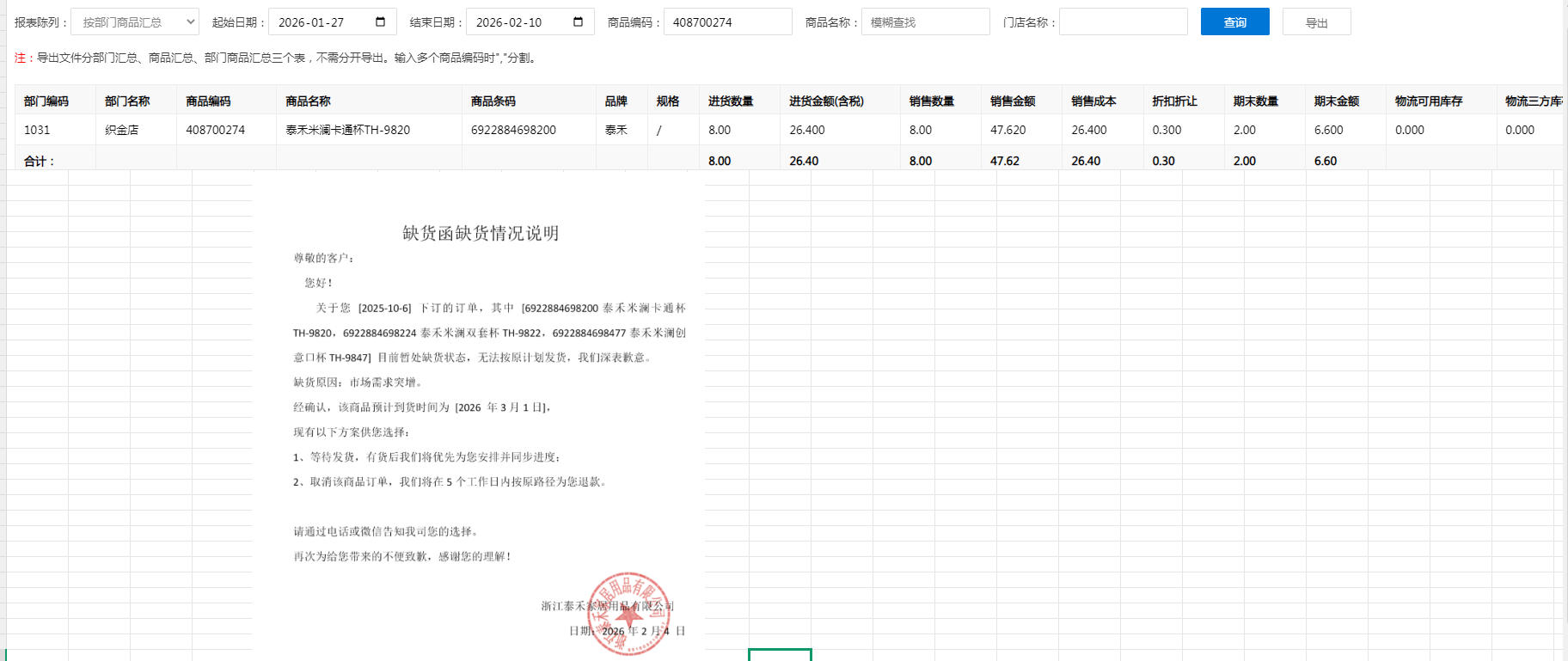This screenshot has height=661, width=1568.
Task: Click the blue 查询 button
Action: tap(1234, 22)
